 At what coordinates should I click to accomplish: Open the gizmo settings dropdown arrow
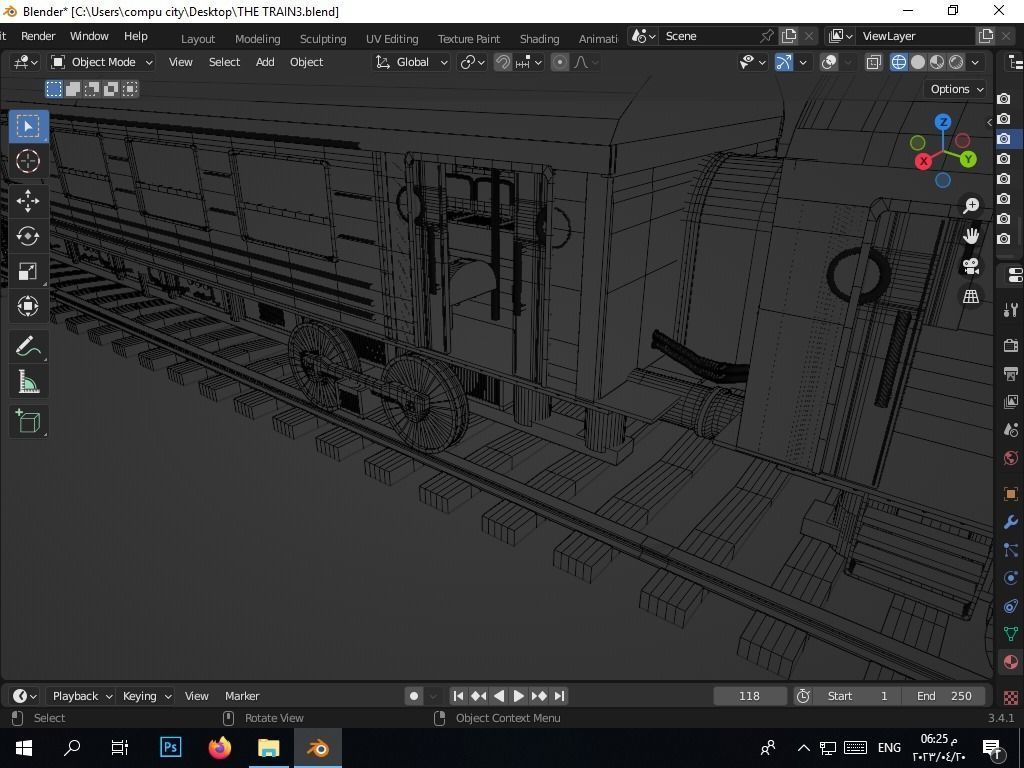tap(803, 62)
